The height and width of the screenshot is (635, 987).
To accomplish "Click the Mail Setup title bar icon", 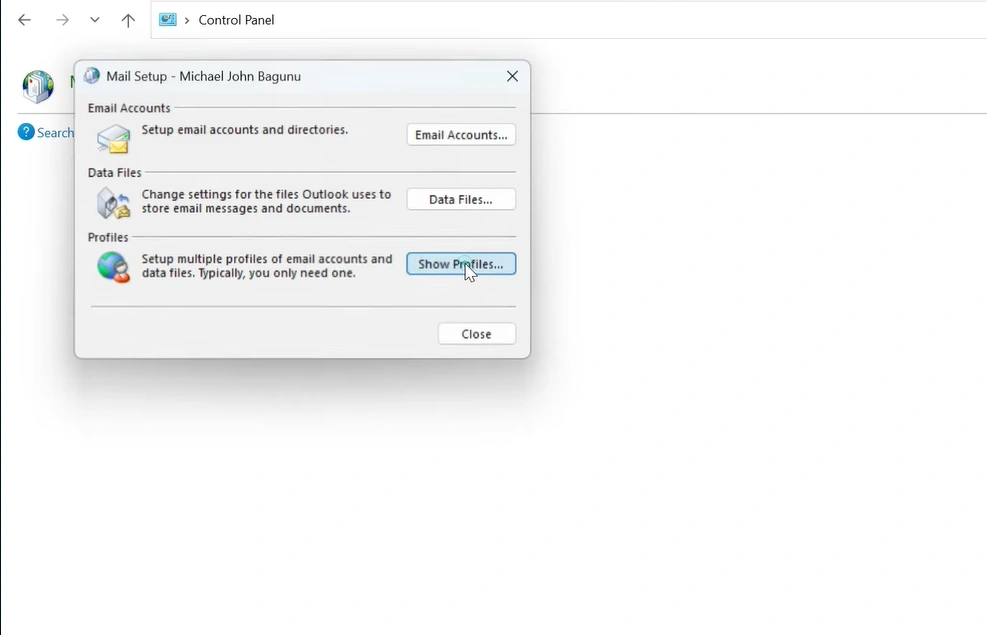I will coord(91,75).
